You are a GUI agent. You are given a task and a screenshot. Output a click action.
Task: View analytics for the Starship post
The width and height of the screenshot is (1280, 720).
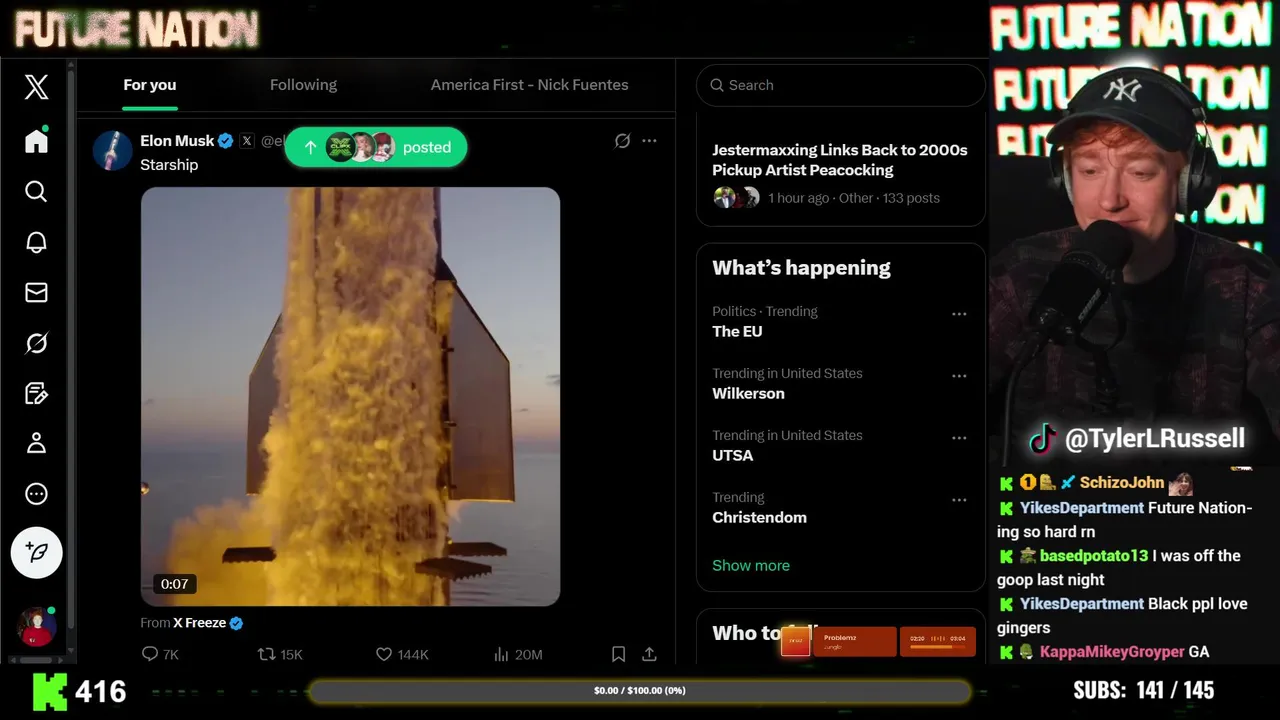pyautogui.click(x=518, y=654)
